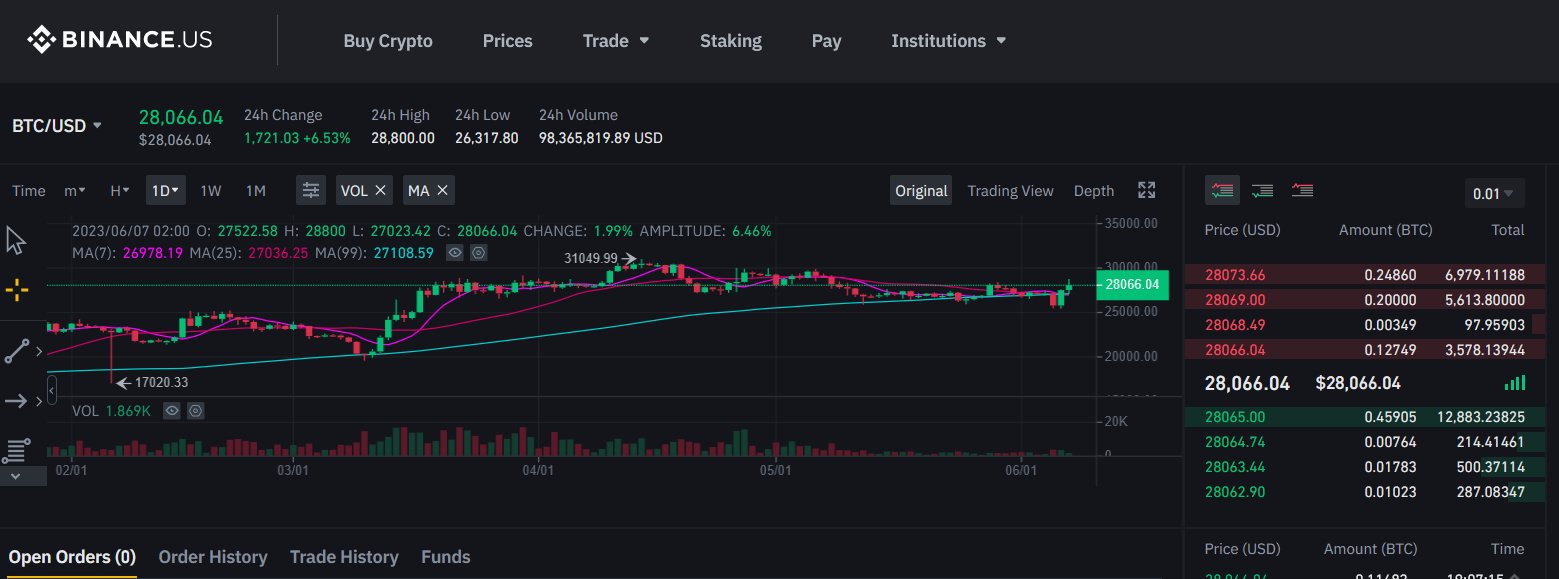Image resolution: width=1559 pixels, height=579 pixels.
Task: Click the 24h Low value 26,317.80
Action: (x=486, y=138)
